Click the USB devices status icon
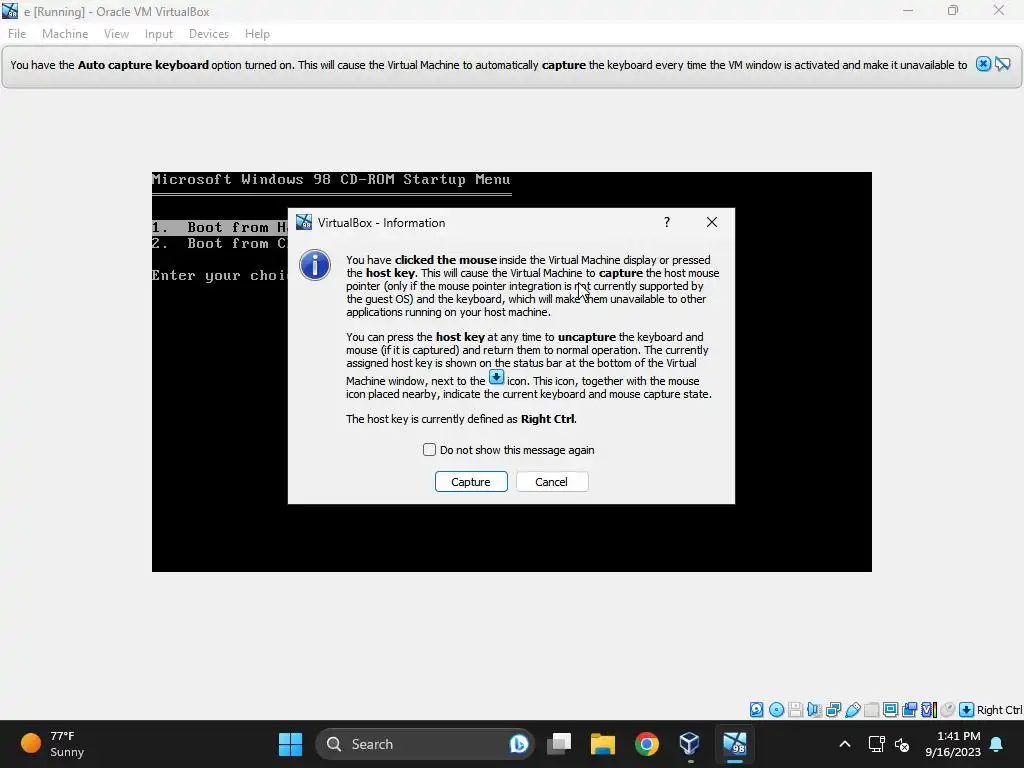Screen dimensions: 1024x768 pos(852,709)
